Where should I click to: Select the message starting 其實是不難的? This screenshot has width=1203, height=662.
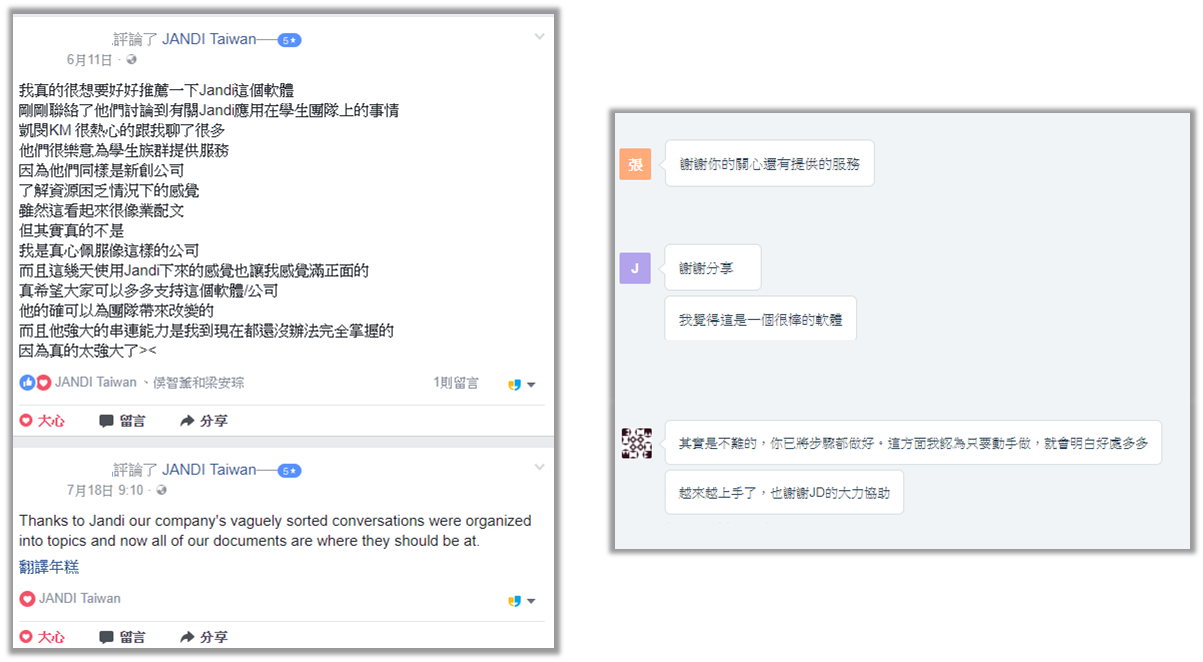pyautogui.click(x=913, y=442)
